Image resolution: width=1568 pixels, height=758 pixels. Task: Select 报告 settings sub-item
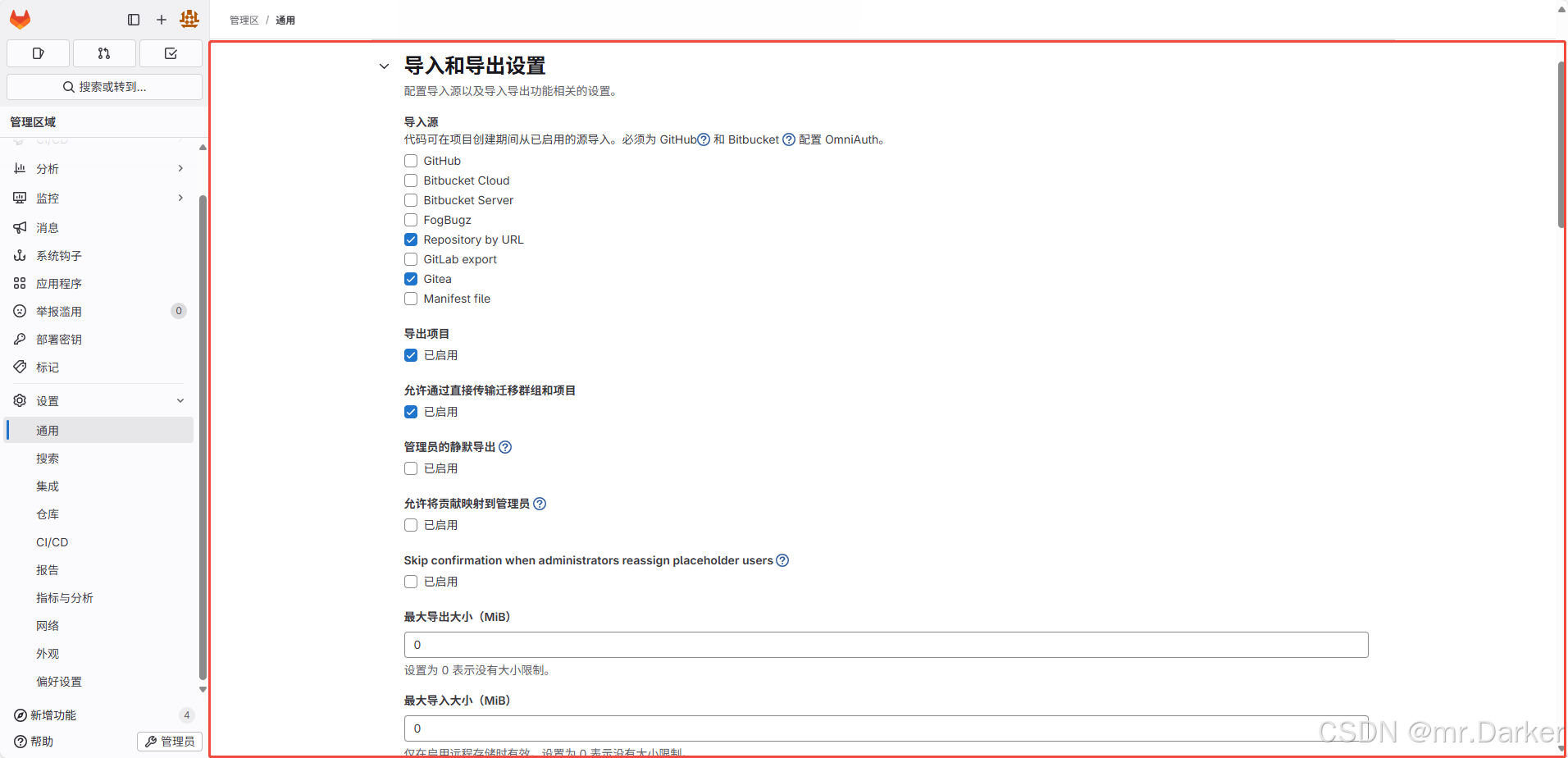pyautogui.click(x=99, y=569)
